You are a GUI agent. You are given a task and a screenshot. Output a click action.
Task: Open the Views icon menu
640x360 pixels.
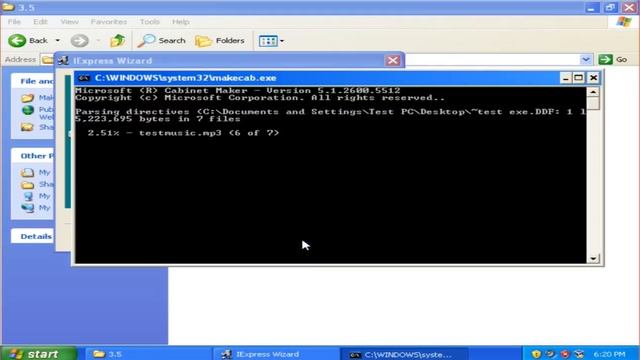(x=271, y=40)
